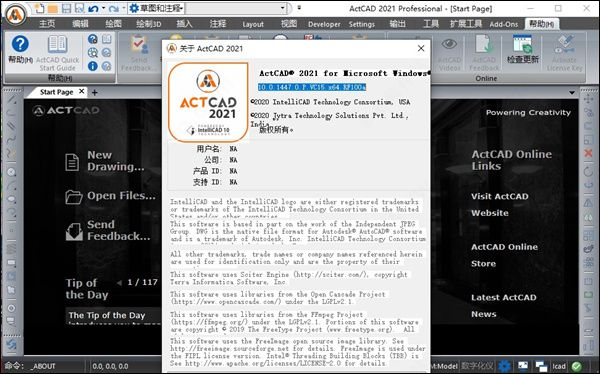The width and height of the screenshot is (600, 374).
Task: Click the green checkmark status icon
Action: point(577,366)
